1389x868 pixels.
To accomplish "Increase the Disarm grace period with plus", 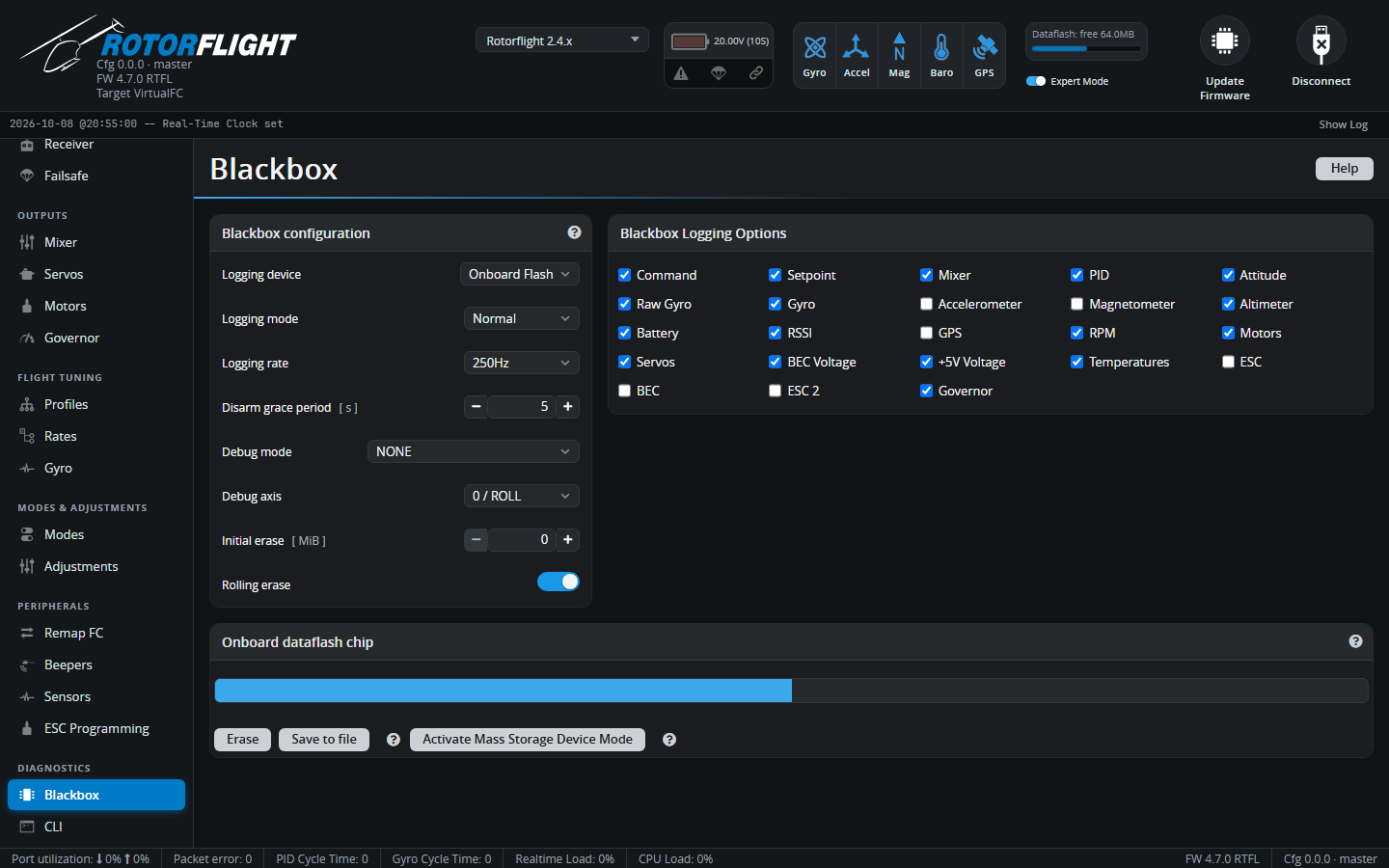I will [568, 407].
